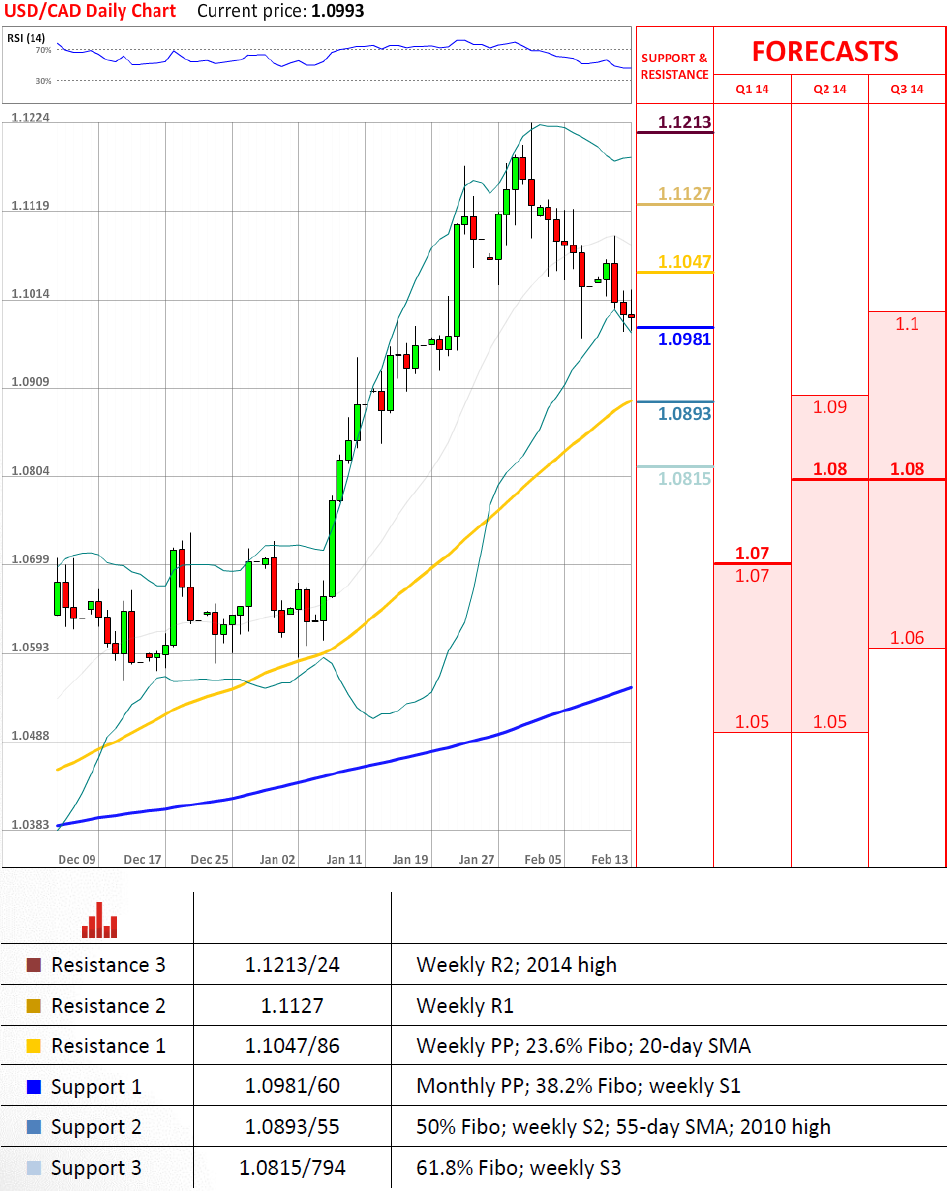Select the 1.1213 resistance level marker
Image resolution: width=951 pixels, height=1191 pixels.
pos(685,123)
